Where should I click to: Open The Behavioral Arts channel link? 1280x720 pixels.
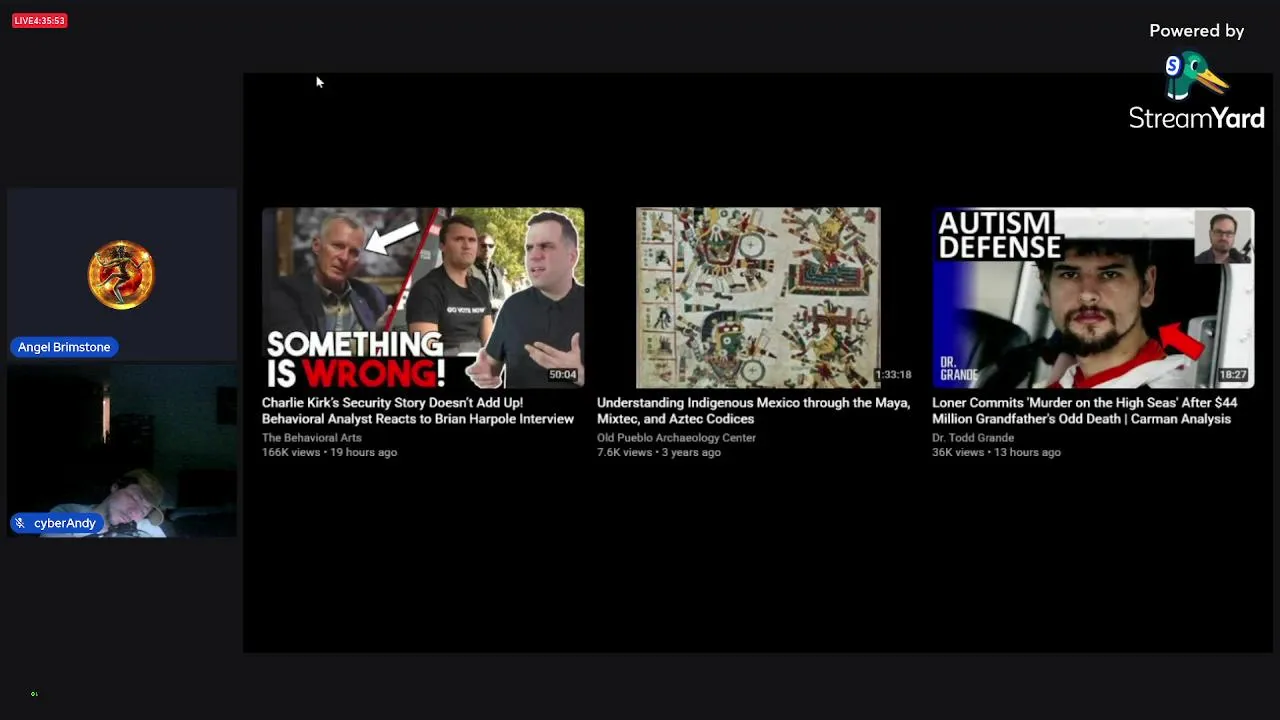click(312, 438)
